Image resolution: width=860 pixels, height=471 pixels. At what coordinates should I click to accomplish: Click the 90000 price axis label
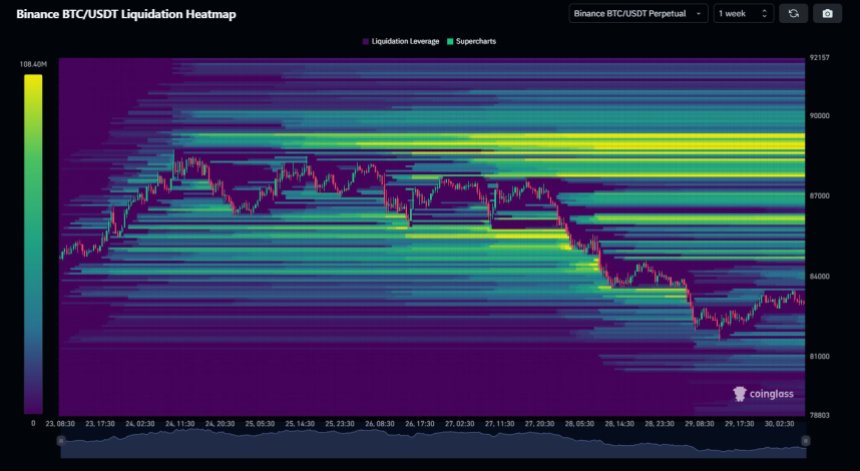pyautogui.click(x=820, y=116)
